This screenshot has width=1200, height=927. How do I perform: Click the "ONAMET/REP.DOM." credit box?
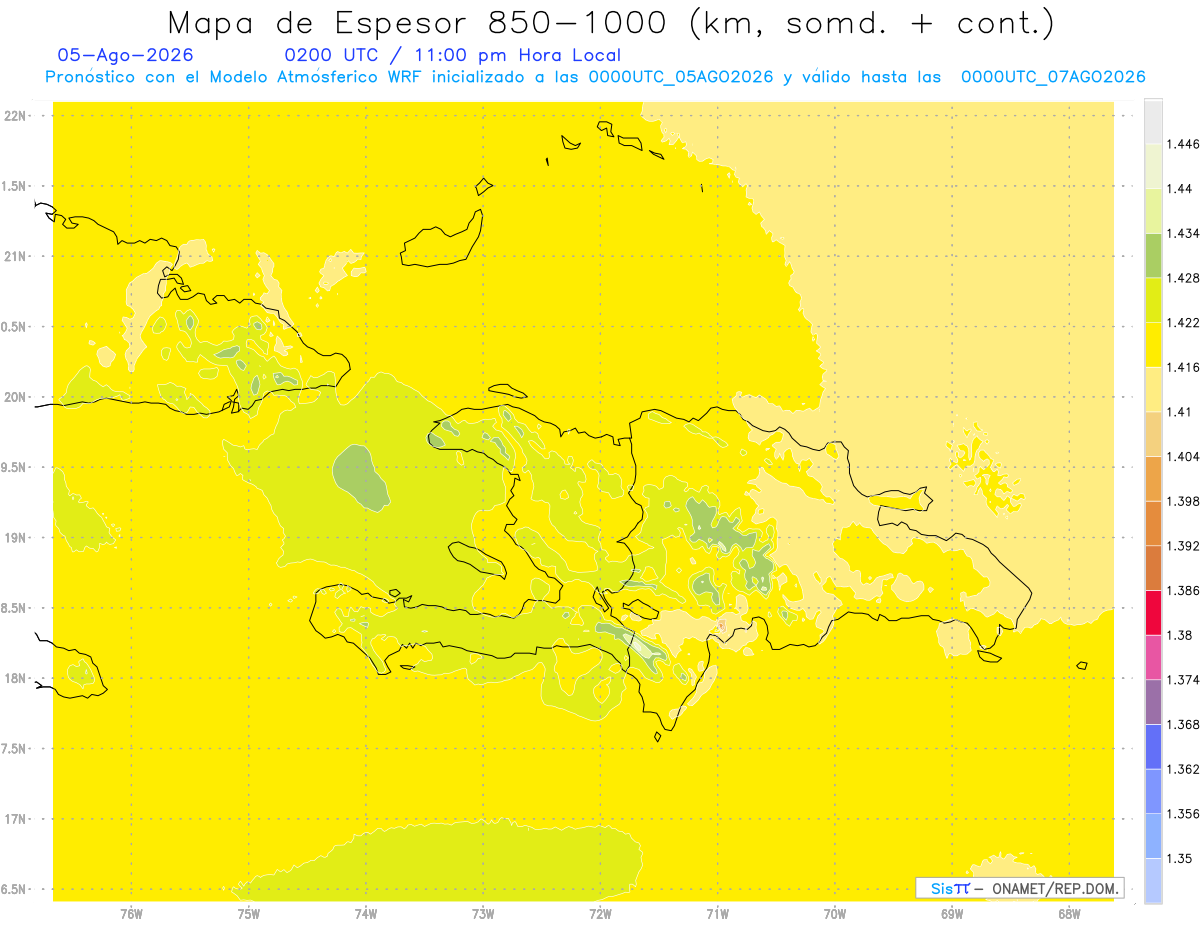[x=1019, y=888]
